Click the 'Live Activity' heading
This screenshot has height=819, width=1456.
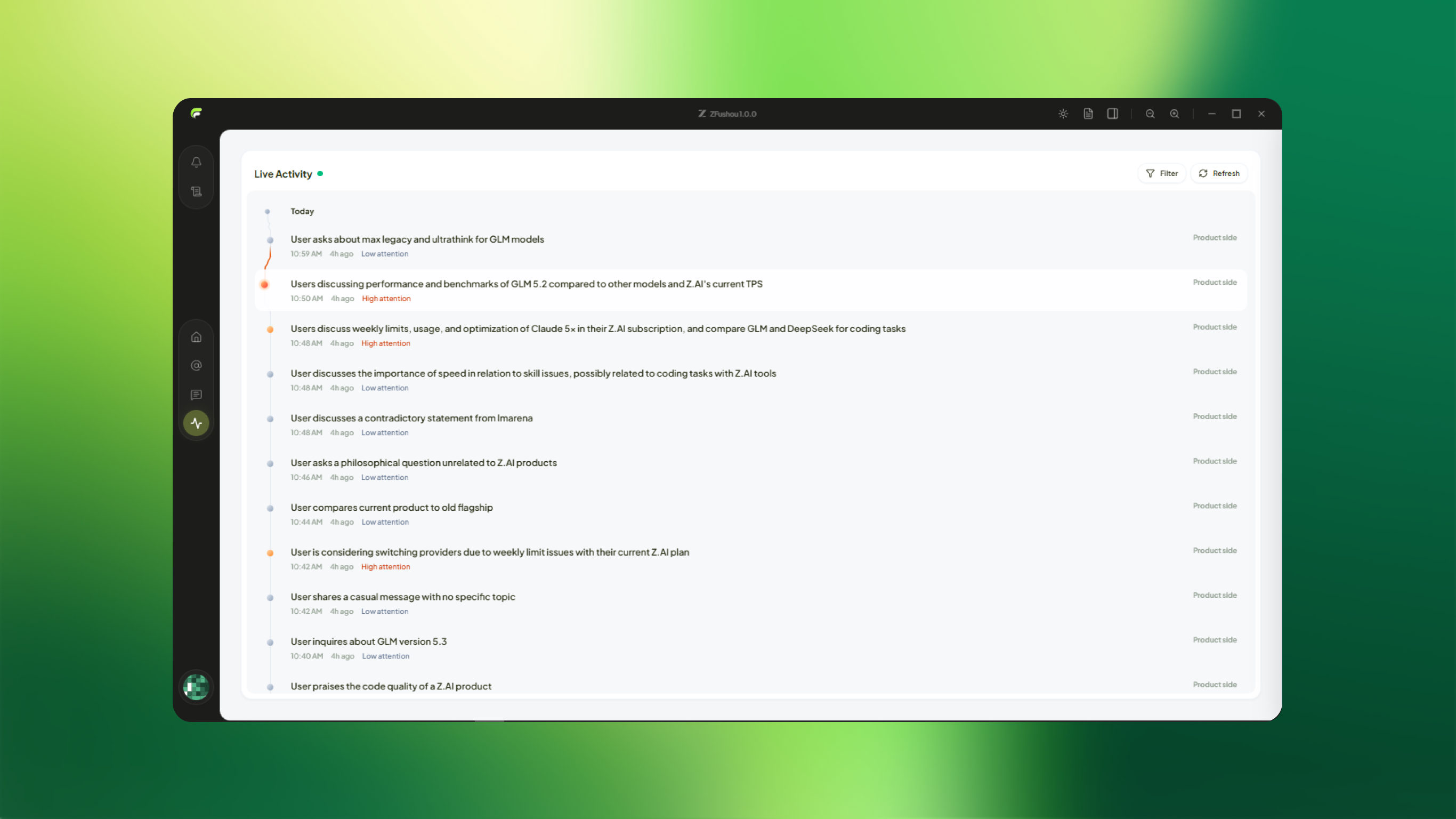pyautogui.click(x=283, y=174)
